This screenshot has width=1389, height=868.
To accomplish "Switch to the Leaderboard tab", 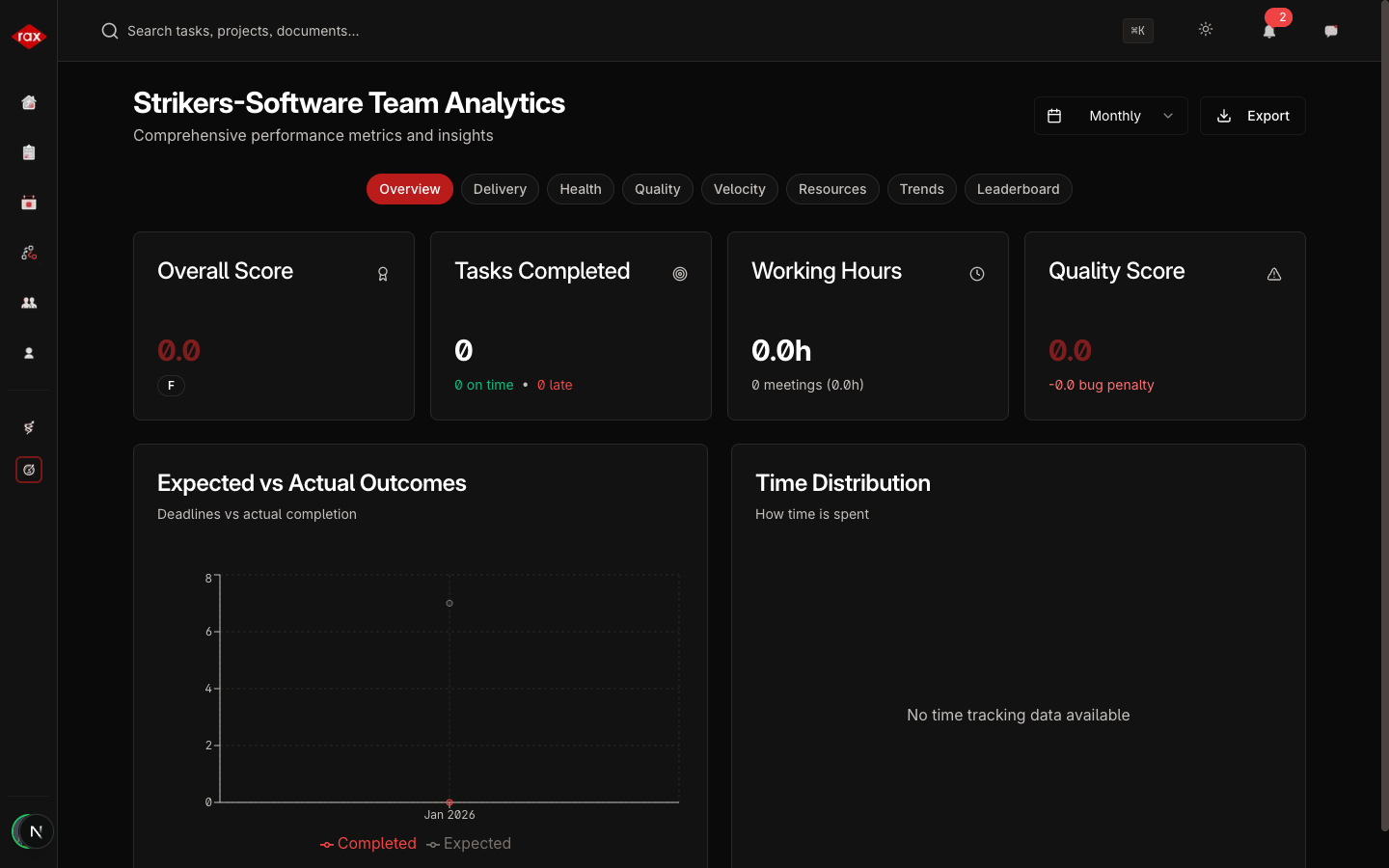I will pos(1018,189).
